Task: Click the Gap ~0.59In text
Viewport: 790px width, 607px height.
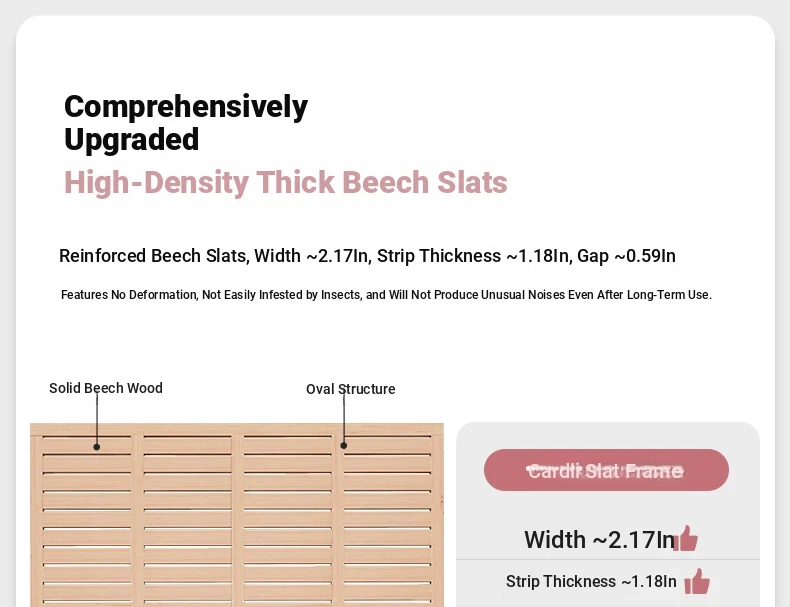Action: point(626,256)
